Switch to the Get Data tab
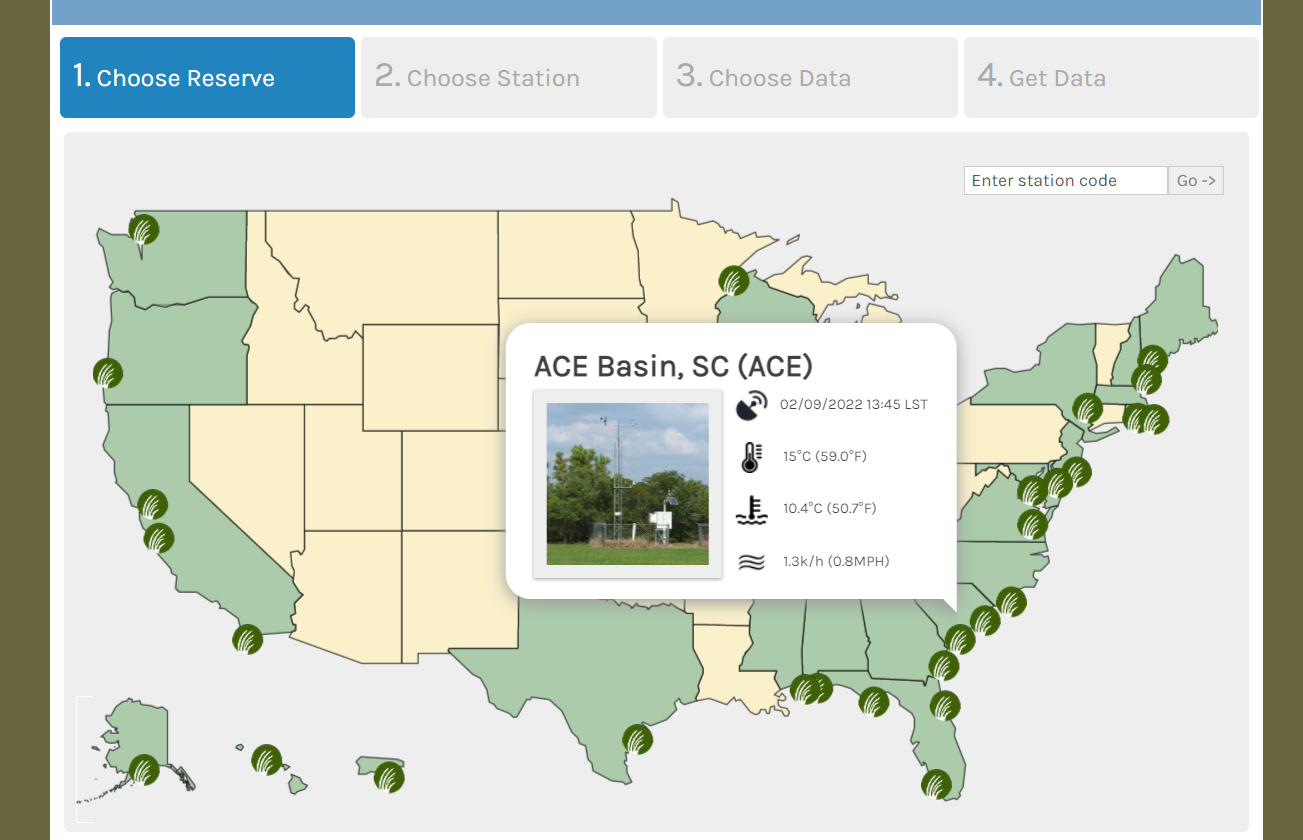This screenshot has width=1303, height=840. pos(1110,77)
